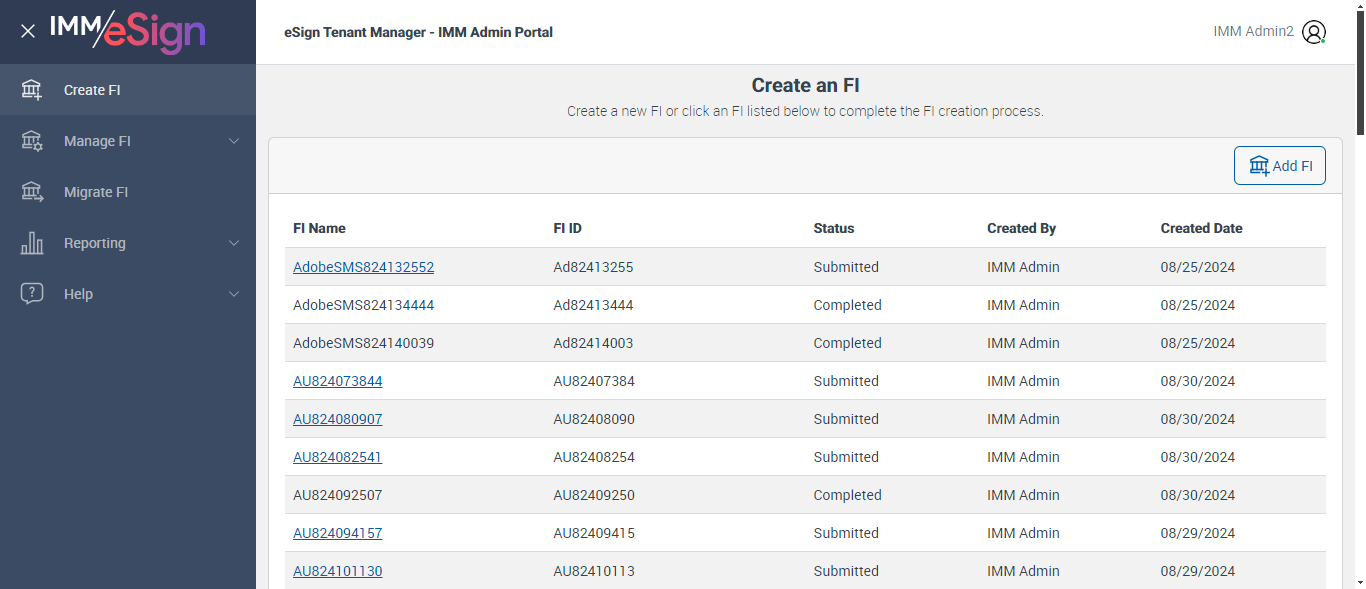Click the FI ID AU82409250 cell
This screenshot has height=589, width=1366.
pos(594,495)
